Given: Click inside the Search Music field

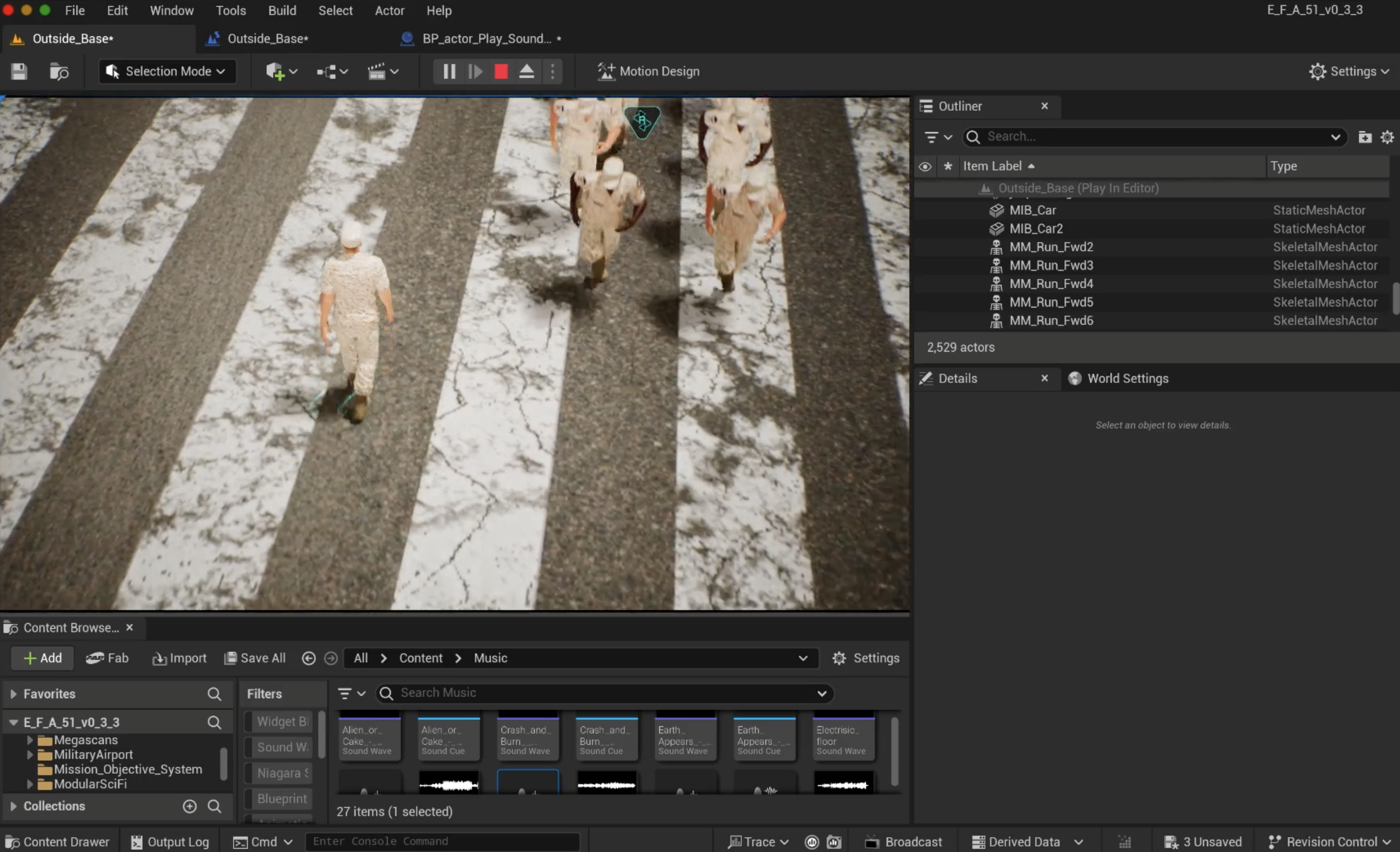Looking at the screenshot, I should pos(604,693).
